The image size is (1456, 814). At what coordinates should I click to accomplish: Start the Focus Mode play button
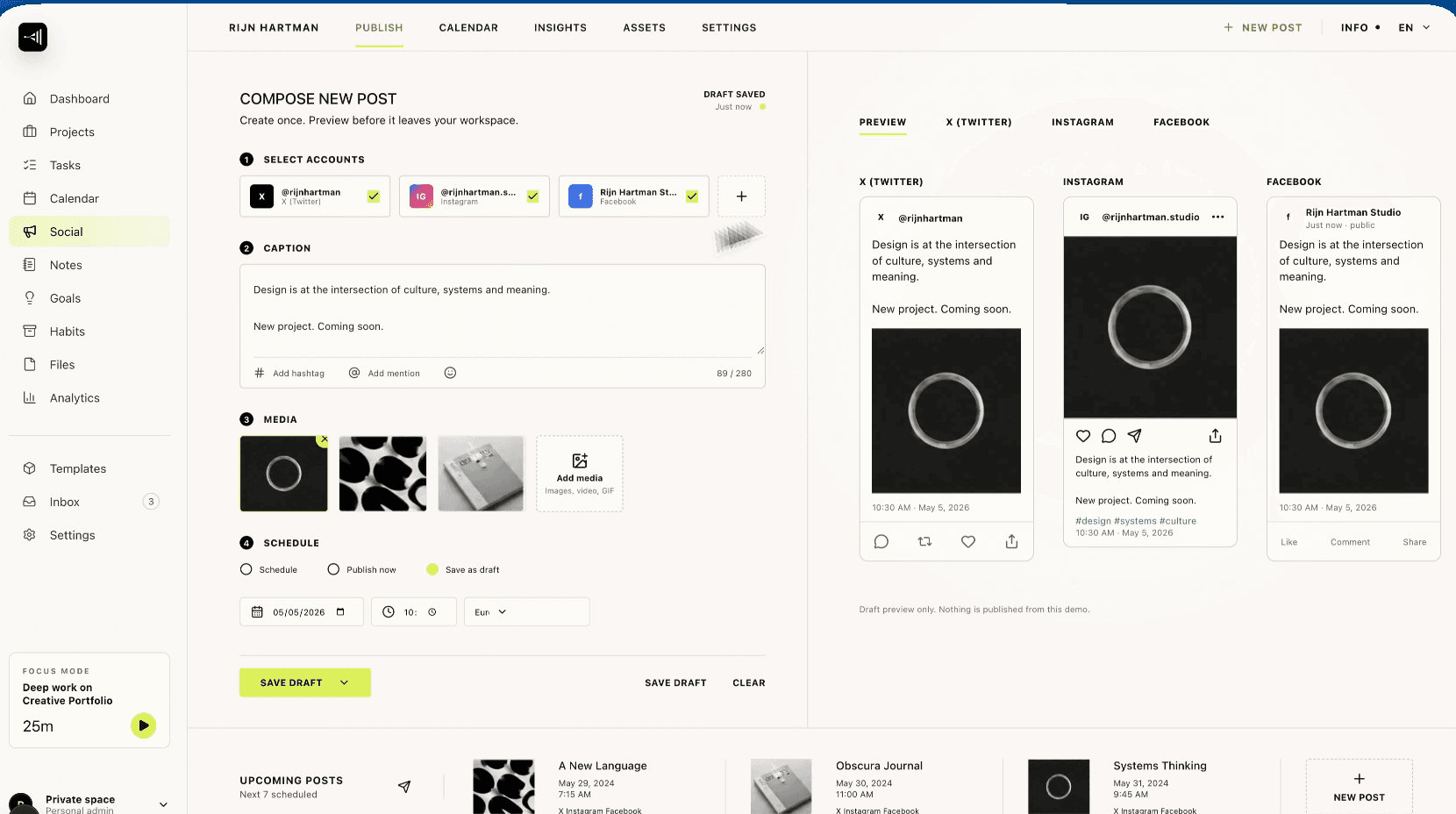point(143,725)
